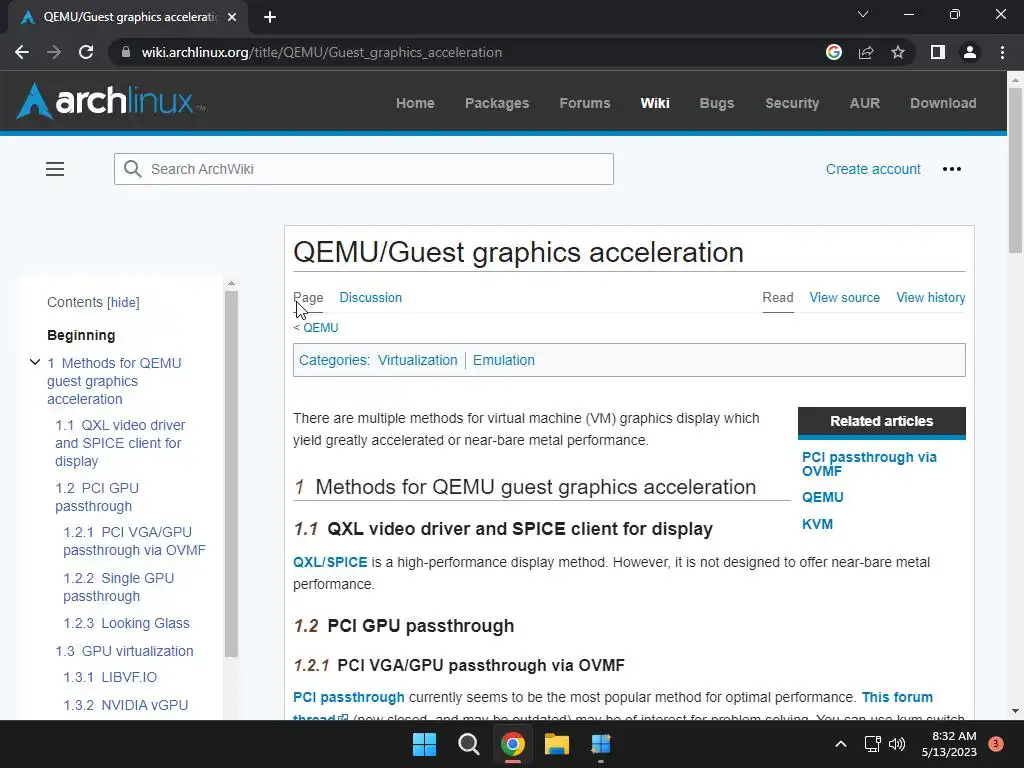Reload the page with refresh icon

(86, 52)
